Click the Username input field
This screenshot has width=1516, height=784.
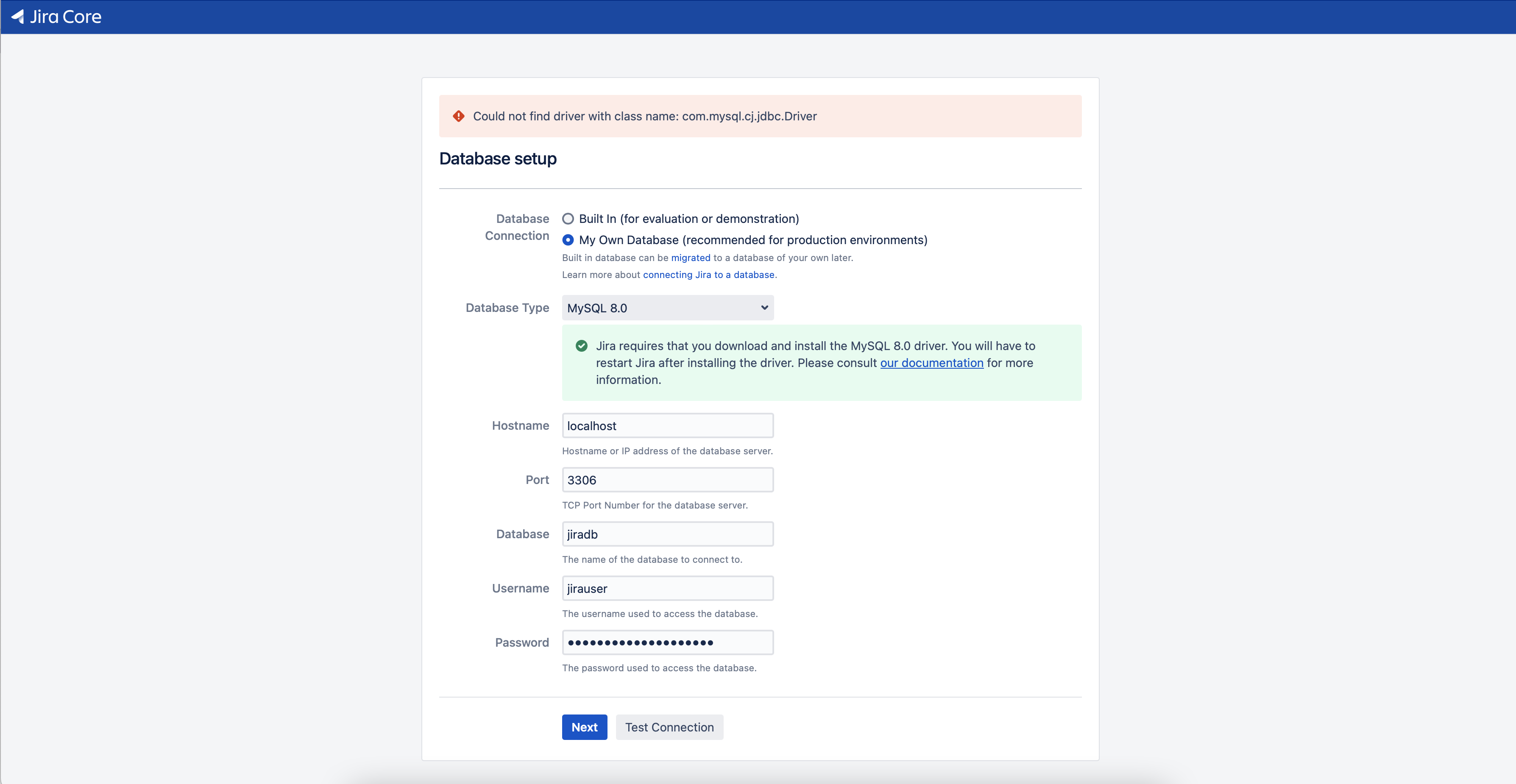[x=667, y=588]
